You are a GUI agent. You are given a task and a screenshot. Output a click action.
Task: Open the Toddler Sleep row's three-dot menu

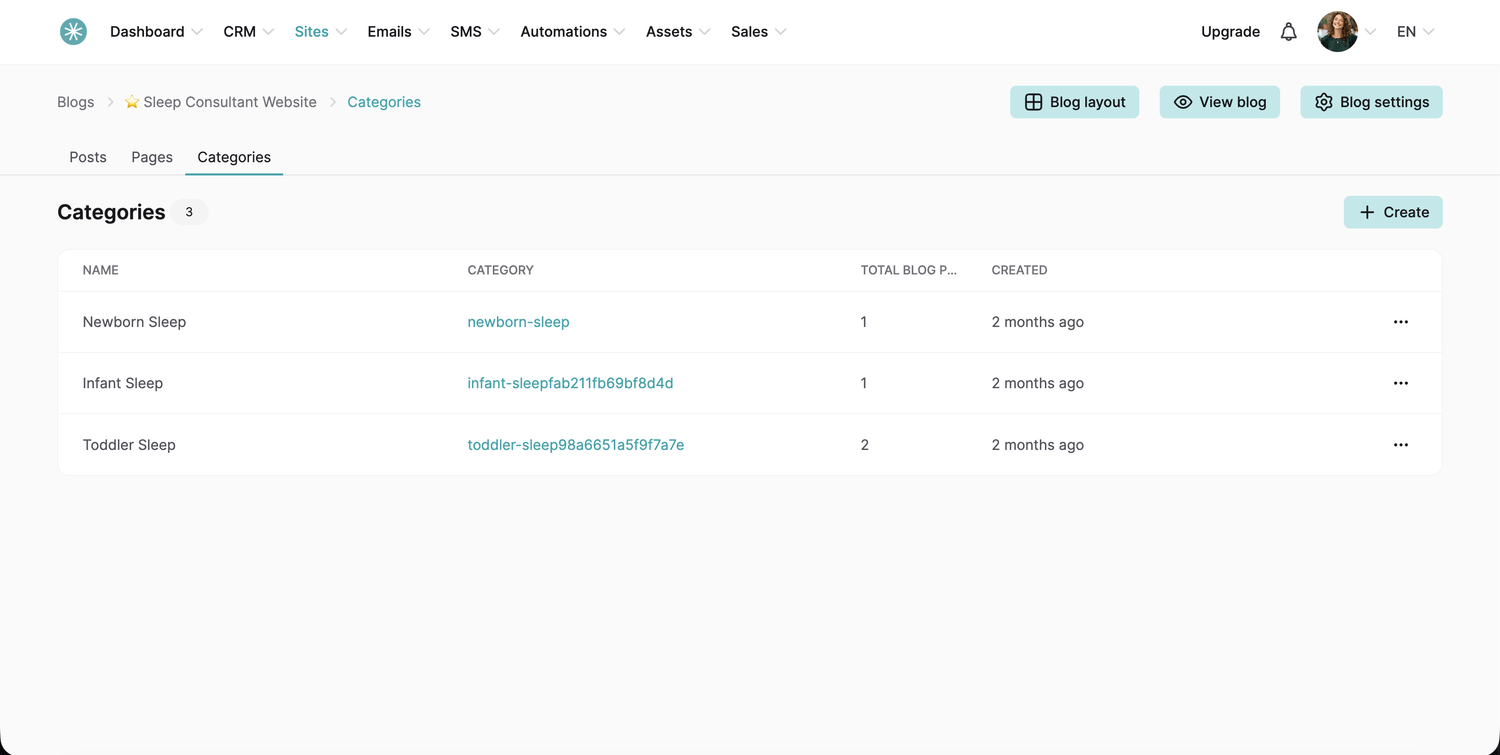pos(1401,445)
